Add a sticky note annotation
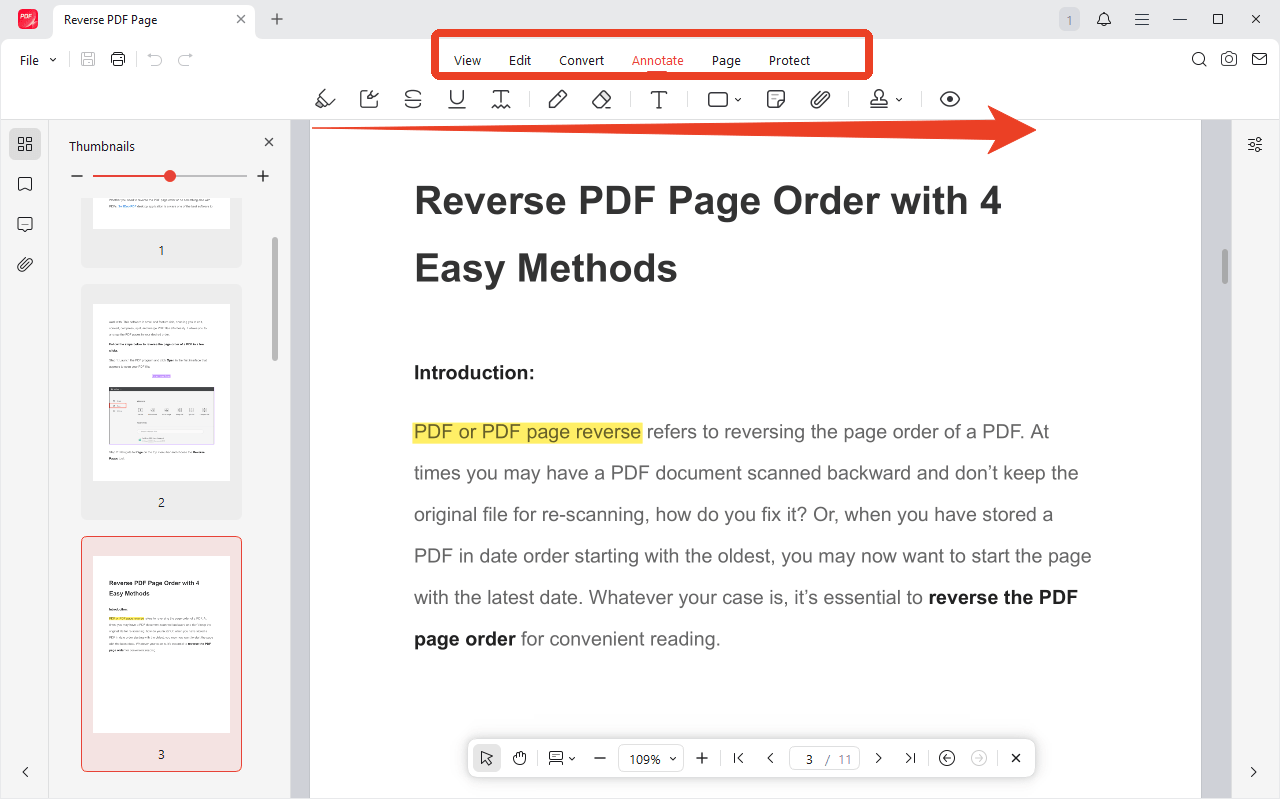The height and width of the screenshot is (799, 1280). pyautogui.click(x=776, y=99)
